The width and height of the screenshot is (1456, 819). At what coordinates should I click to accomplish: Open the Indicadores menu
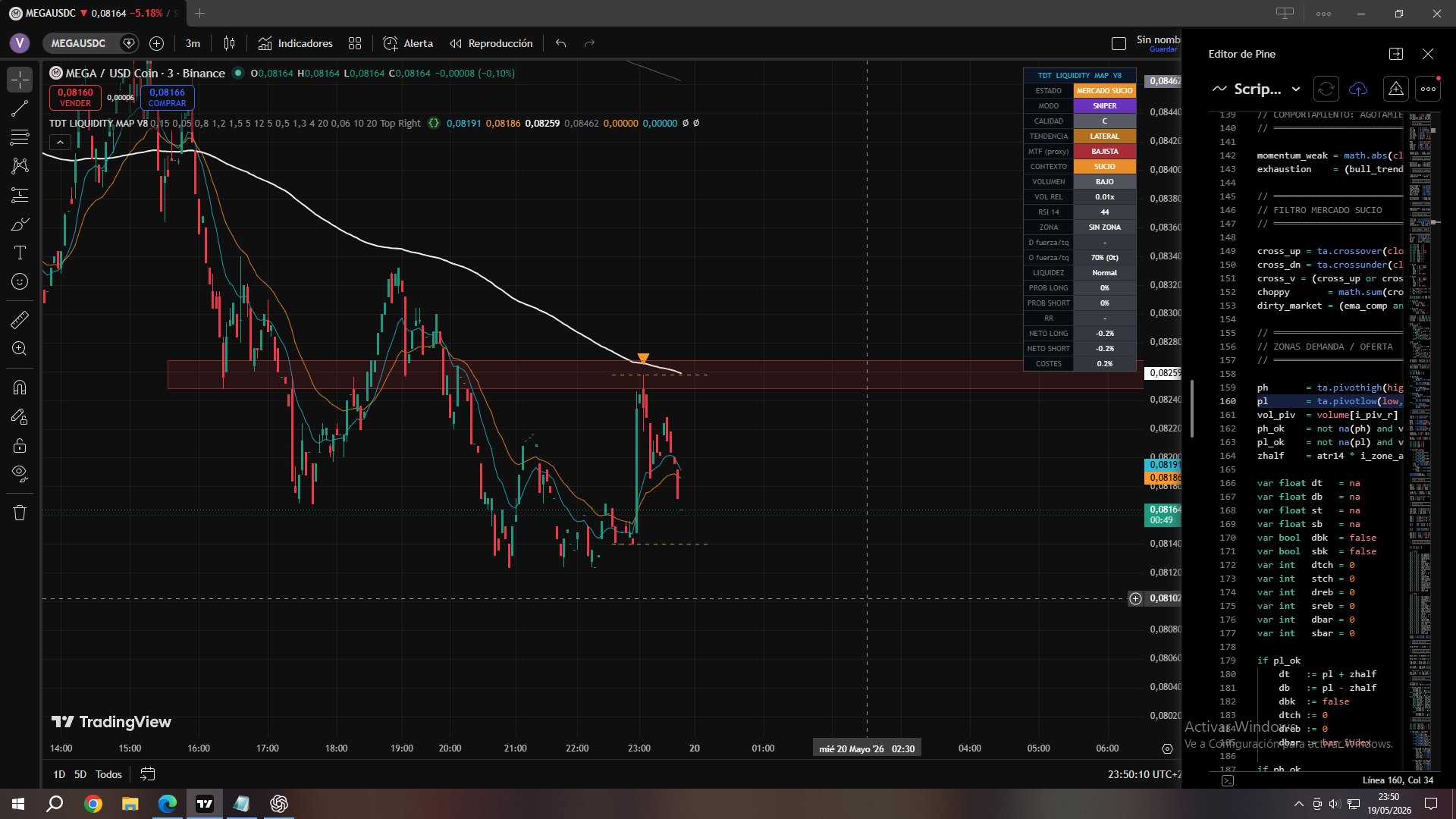pos(296,43)
